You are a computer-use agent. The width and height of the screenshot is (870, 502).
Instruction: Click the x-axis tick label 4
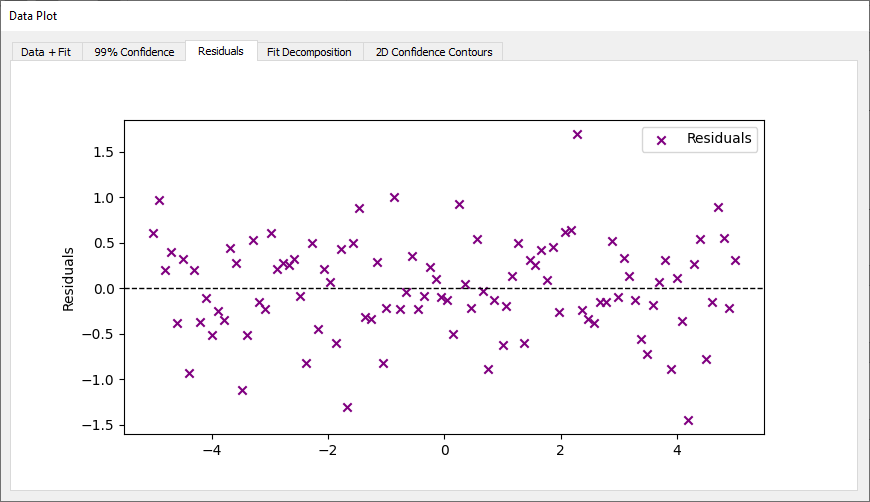pyautogui.click(x=677, y=450)
